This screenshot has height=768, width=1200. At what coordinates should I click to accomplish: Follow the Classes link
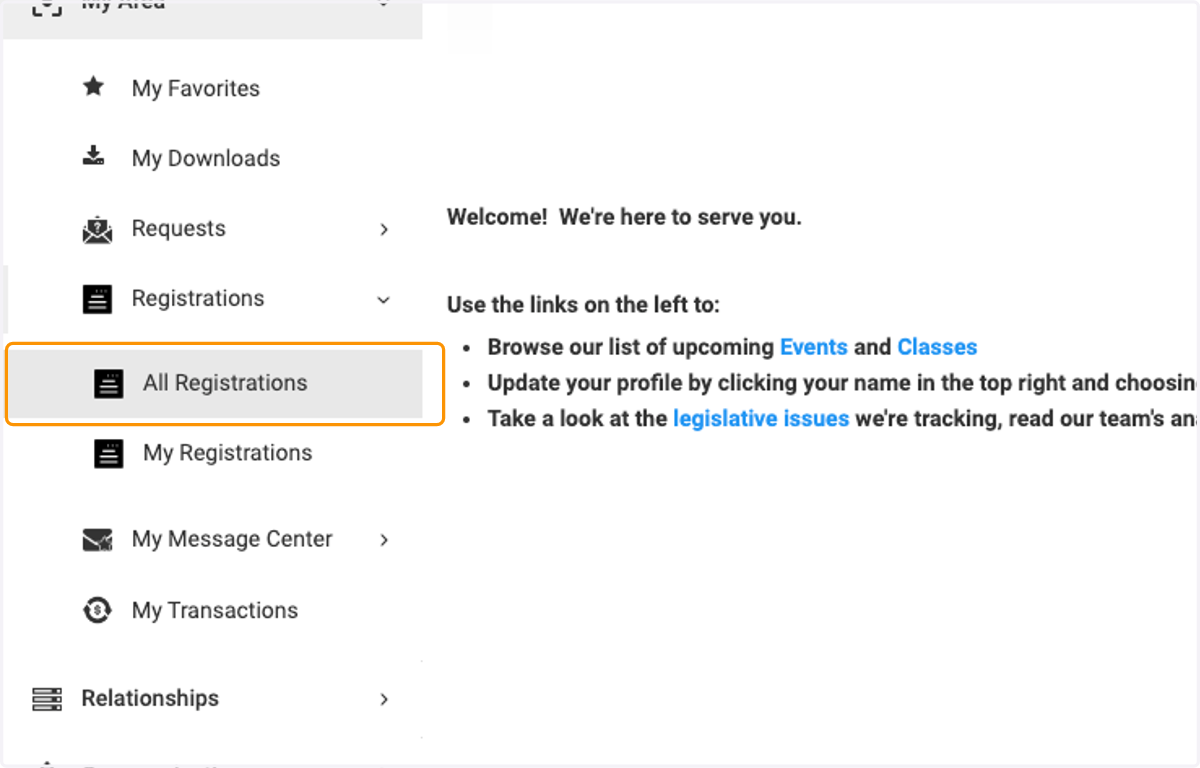click(x=937, y=347)
